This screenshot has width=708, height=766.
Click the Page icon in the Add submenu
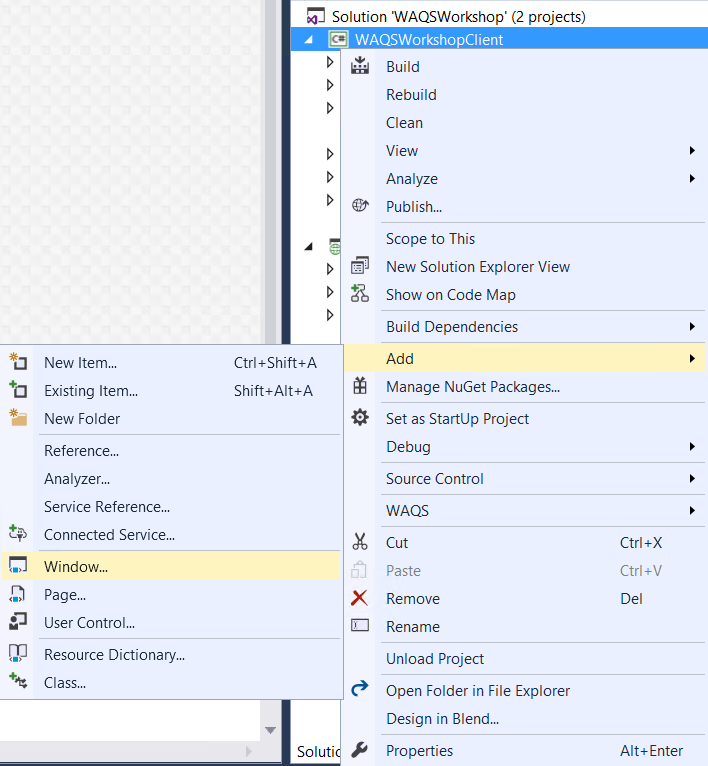pos(17,594)
